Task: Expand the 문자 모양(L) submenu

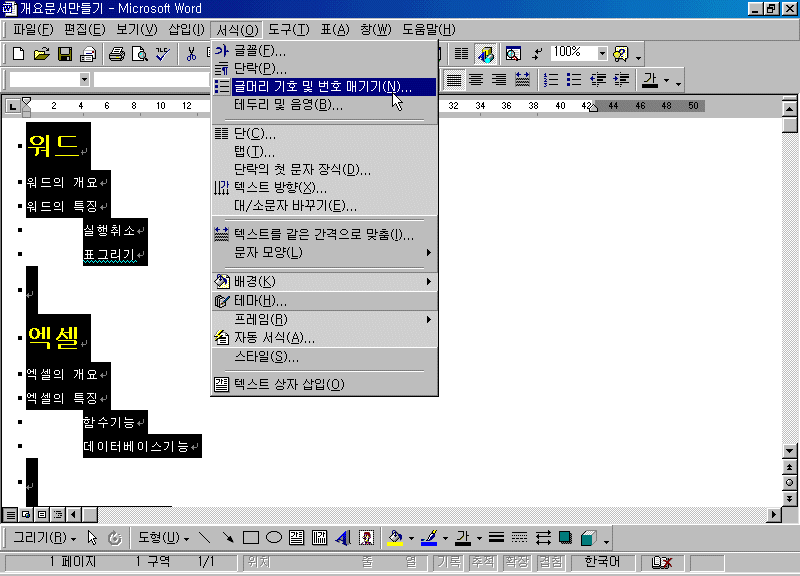Action: 324,253
